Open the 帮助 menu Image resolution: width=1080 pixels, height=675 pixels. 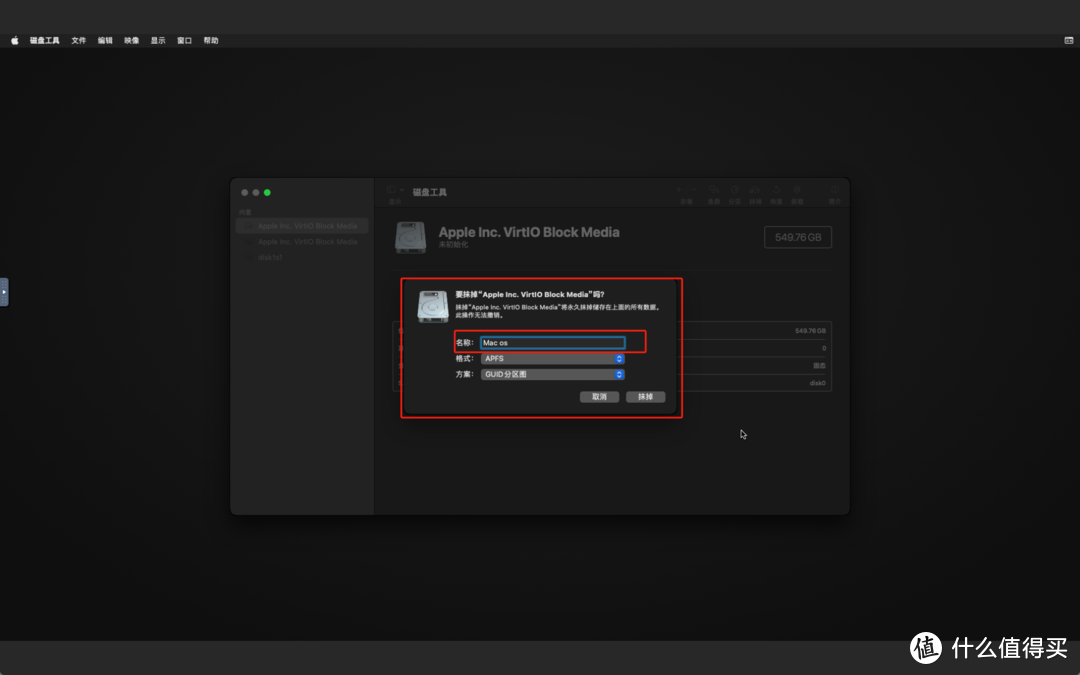pos(211,41)
